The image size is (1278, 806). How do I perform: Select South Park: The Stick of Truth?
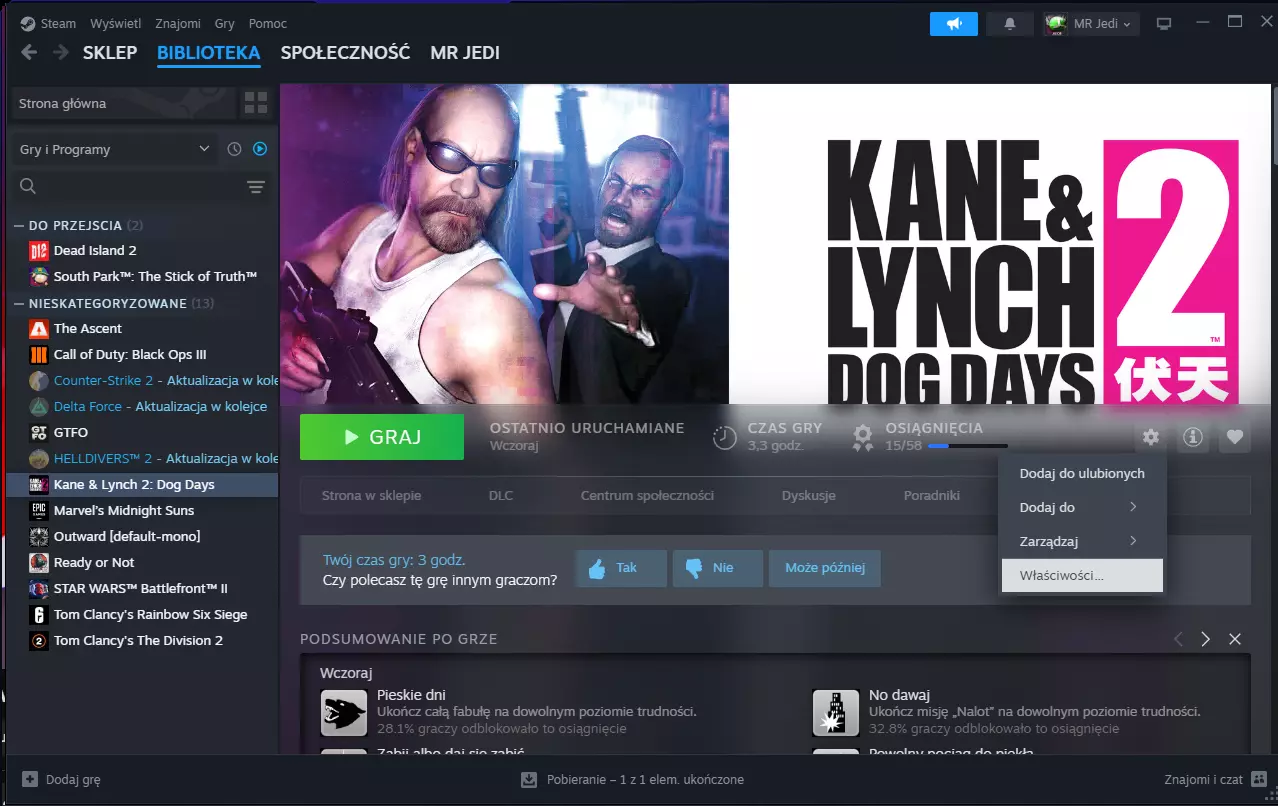point(142,276)
